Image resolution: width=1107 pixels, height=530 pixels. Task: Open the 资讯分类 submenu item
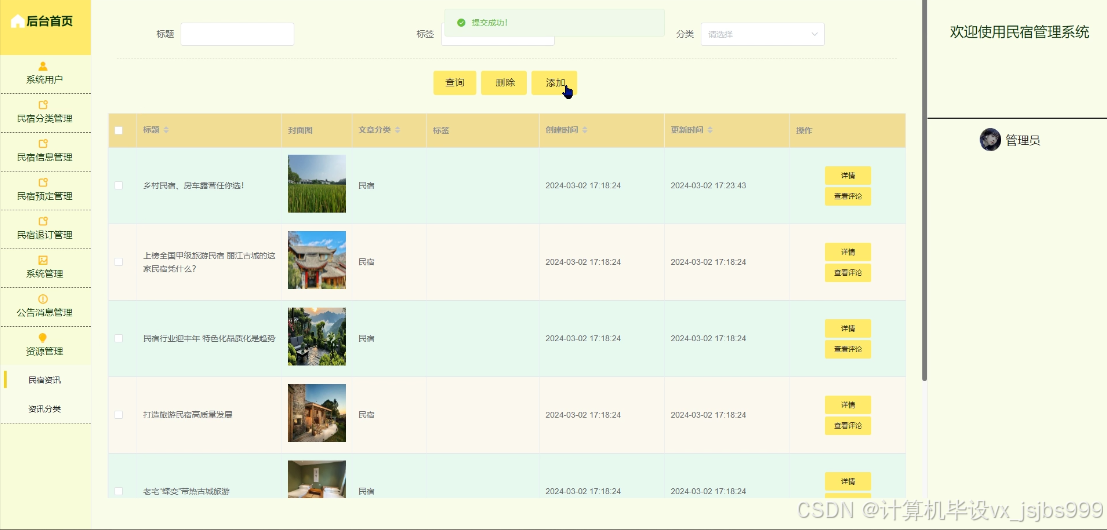tap(44, 409)
